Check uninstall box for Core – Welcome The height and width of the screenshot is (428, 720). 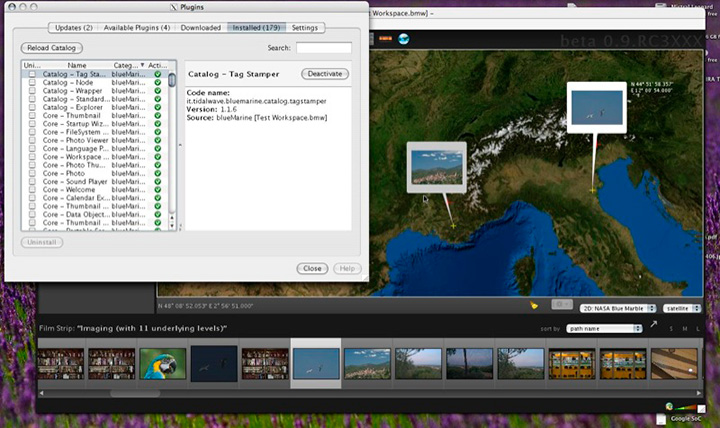point(32,190)
